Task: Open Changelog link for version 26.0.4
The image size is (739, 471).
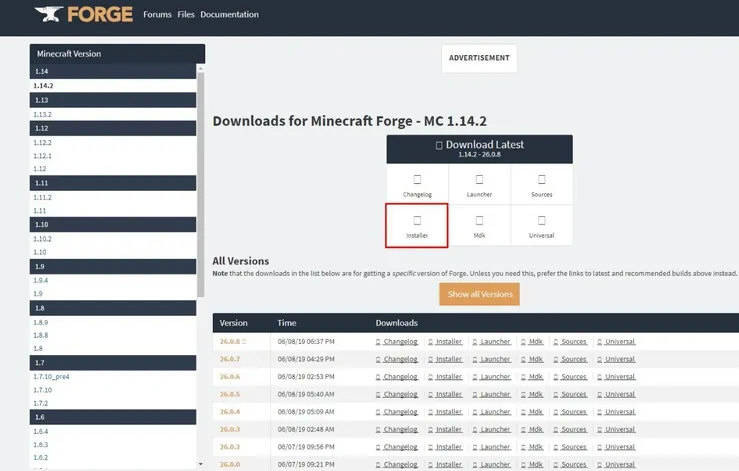Action: pos(400,412)
